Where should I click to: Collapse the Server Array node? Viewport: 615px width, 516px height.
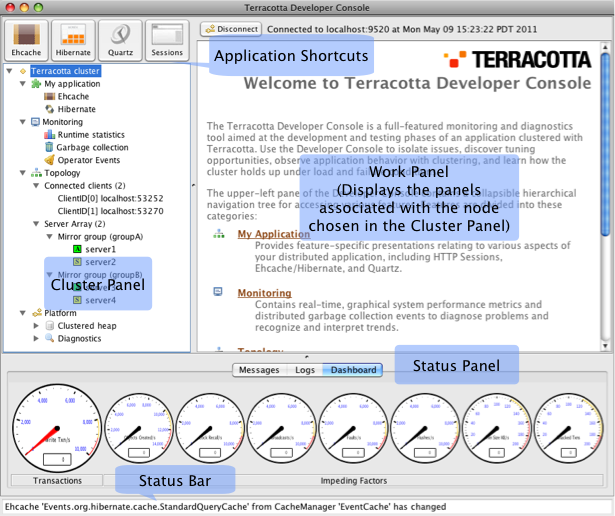coord(36,224)
